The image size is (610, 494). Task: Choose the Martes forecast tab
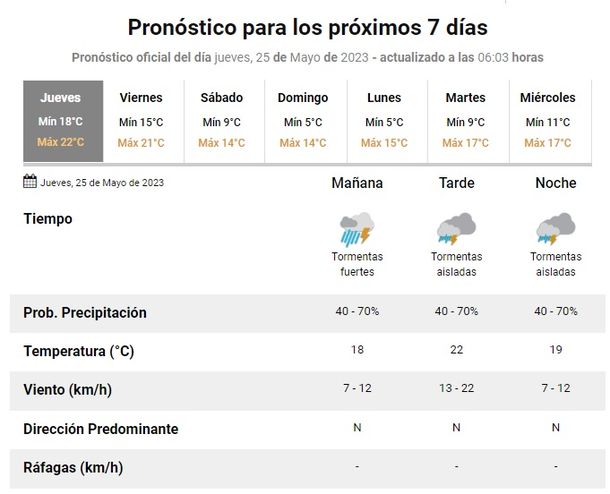[x=465, y=120]
